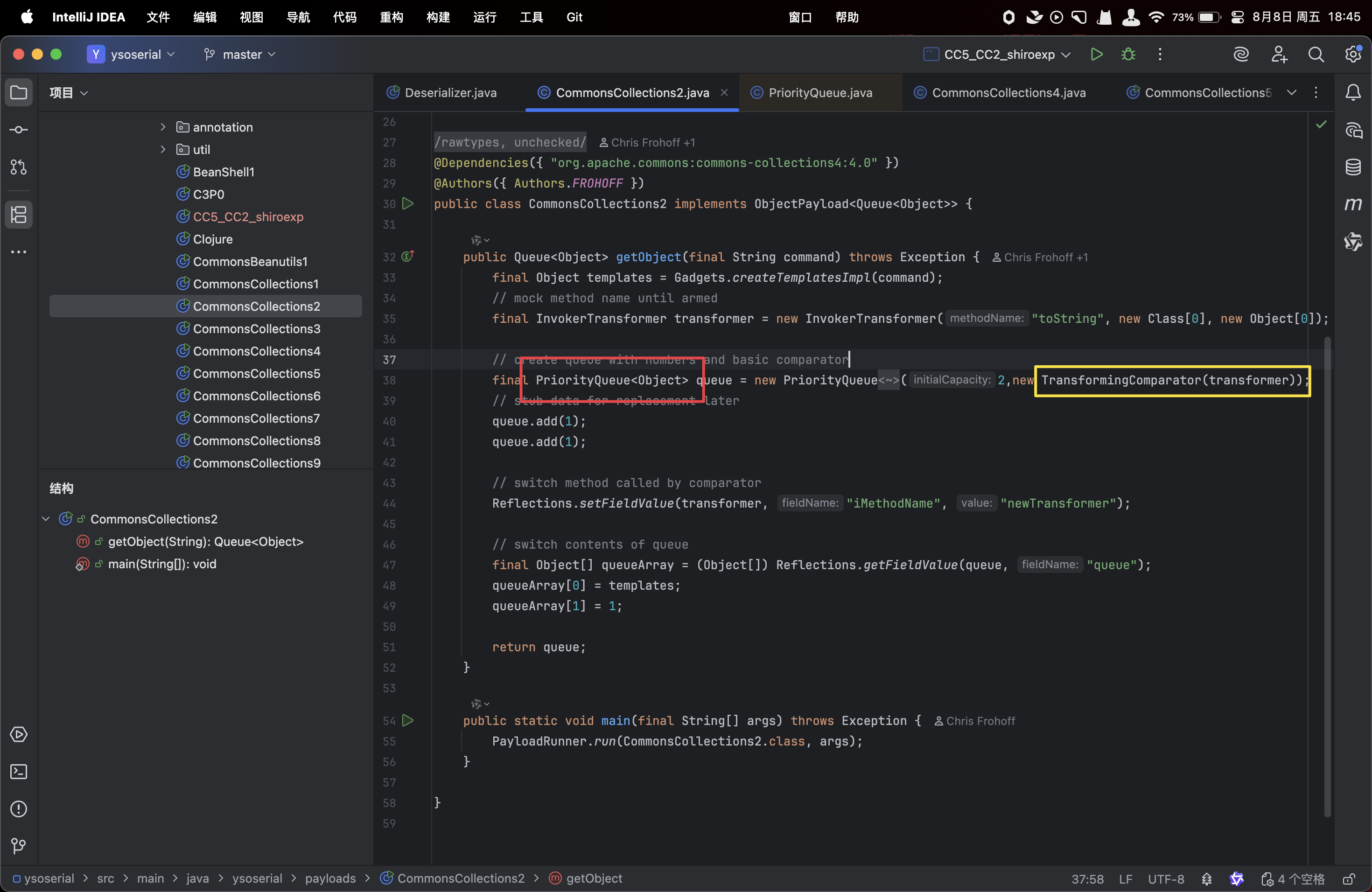
Task: Open the Structure tool window icon
Action: pyautogui.click(x=19, y=214)
